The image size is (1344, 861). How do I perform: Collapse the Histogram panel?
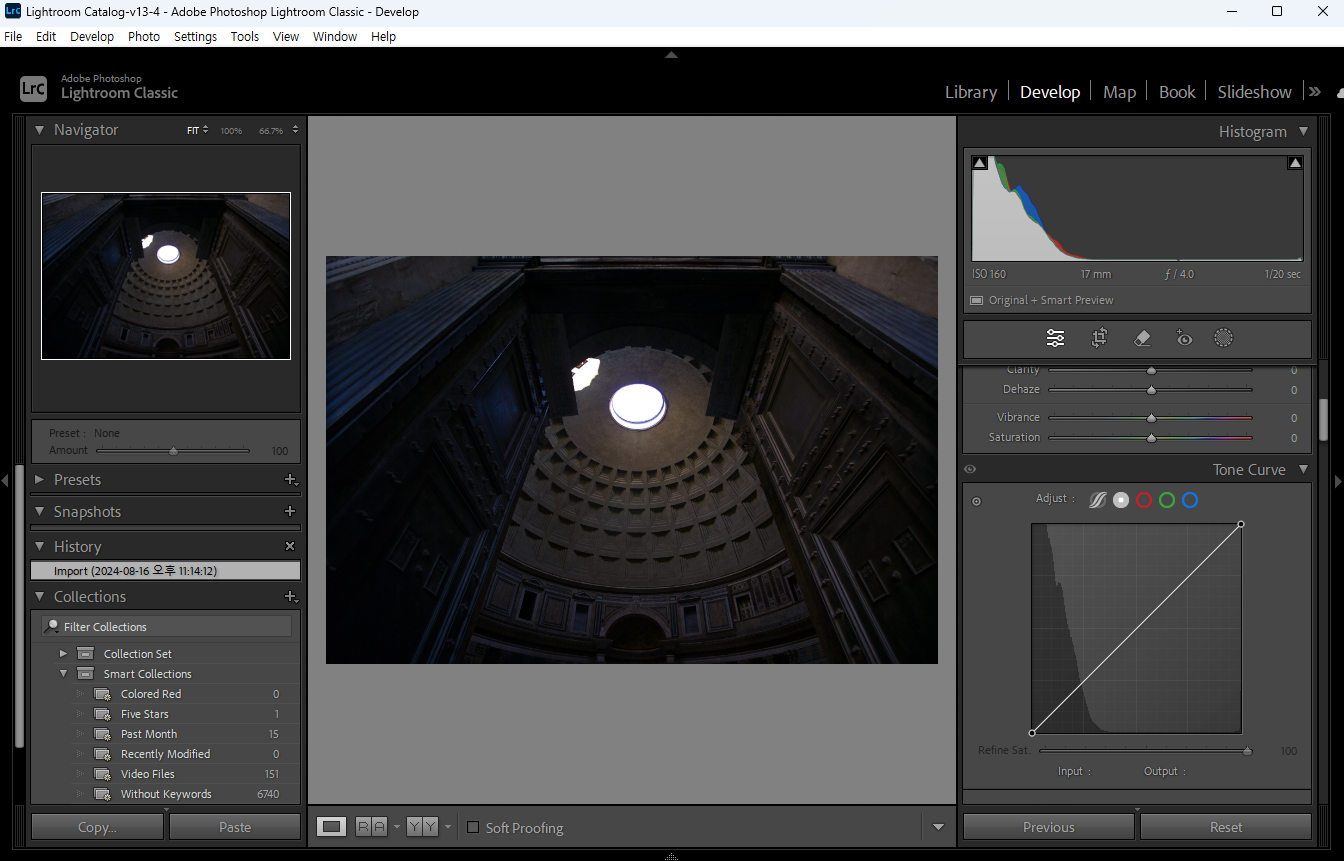click(x=1303, y=131)
